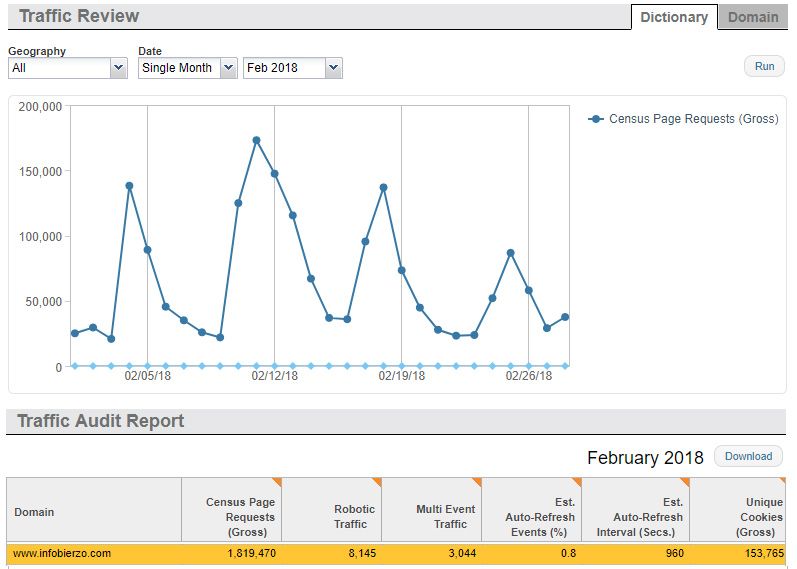This screenshot has width=797, height=569.
Task: Click orange corner marker on Est. Auto-Refresh Events header
Action: 577,482
